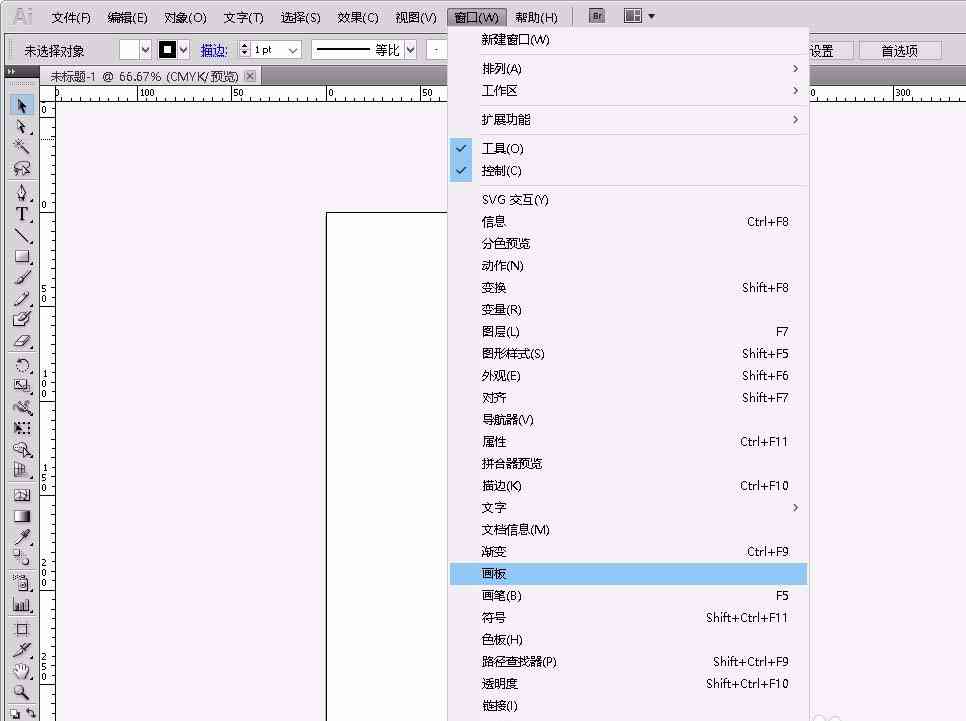This screenshot has width=966, height=721.
Task: Open the 对象(O) menu
Action: click(185, 17)
